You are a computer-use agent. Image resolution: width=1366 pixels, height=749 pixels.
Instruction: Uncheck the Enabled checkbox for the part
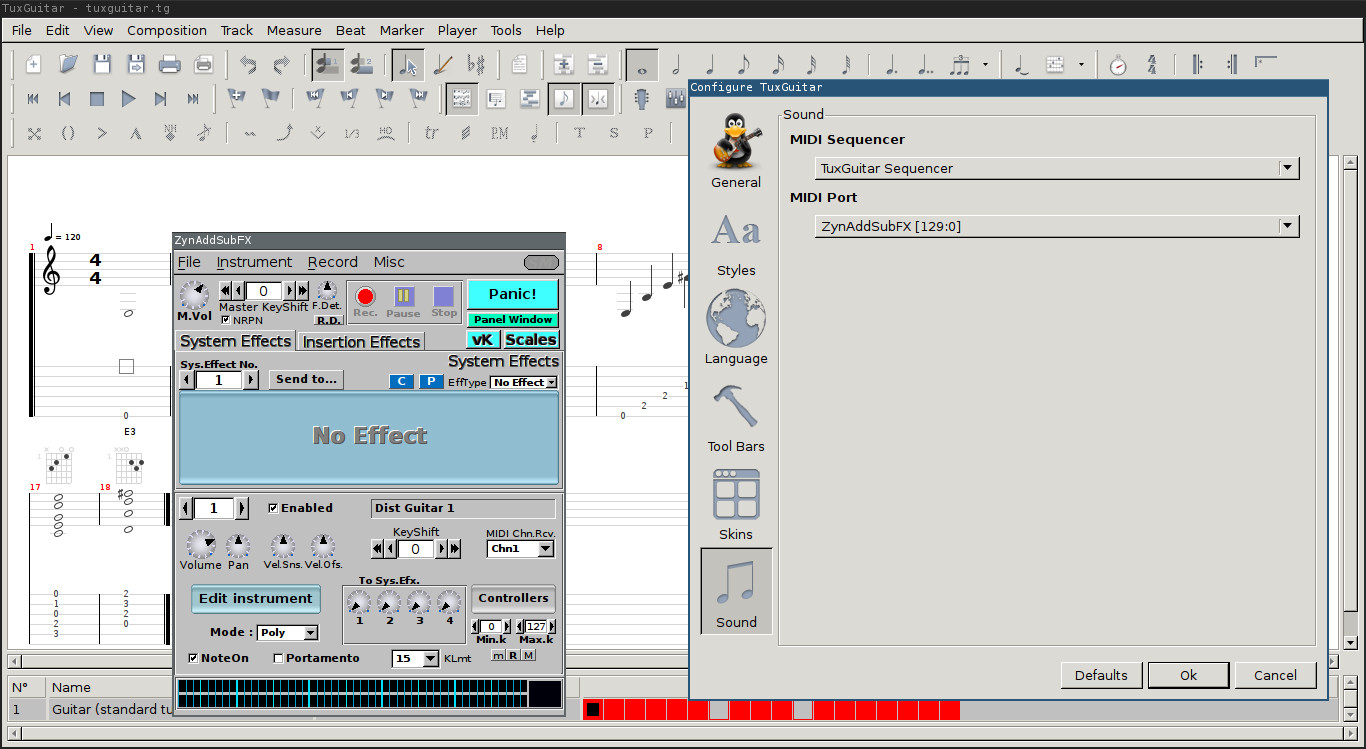(273, 508)
